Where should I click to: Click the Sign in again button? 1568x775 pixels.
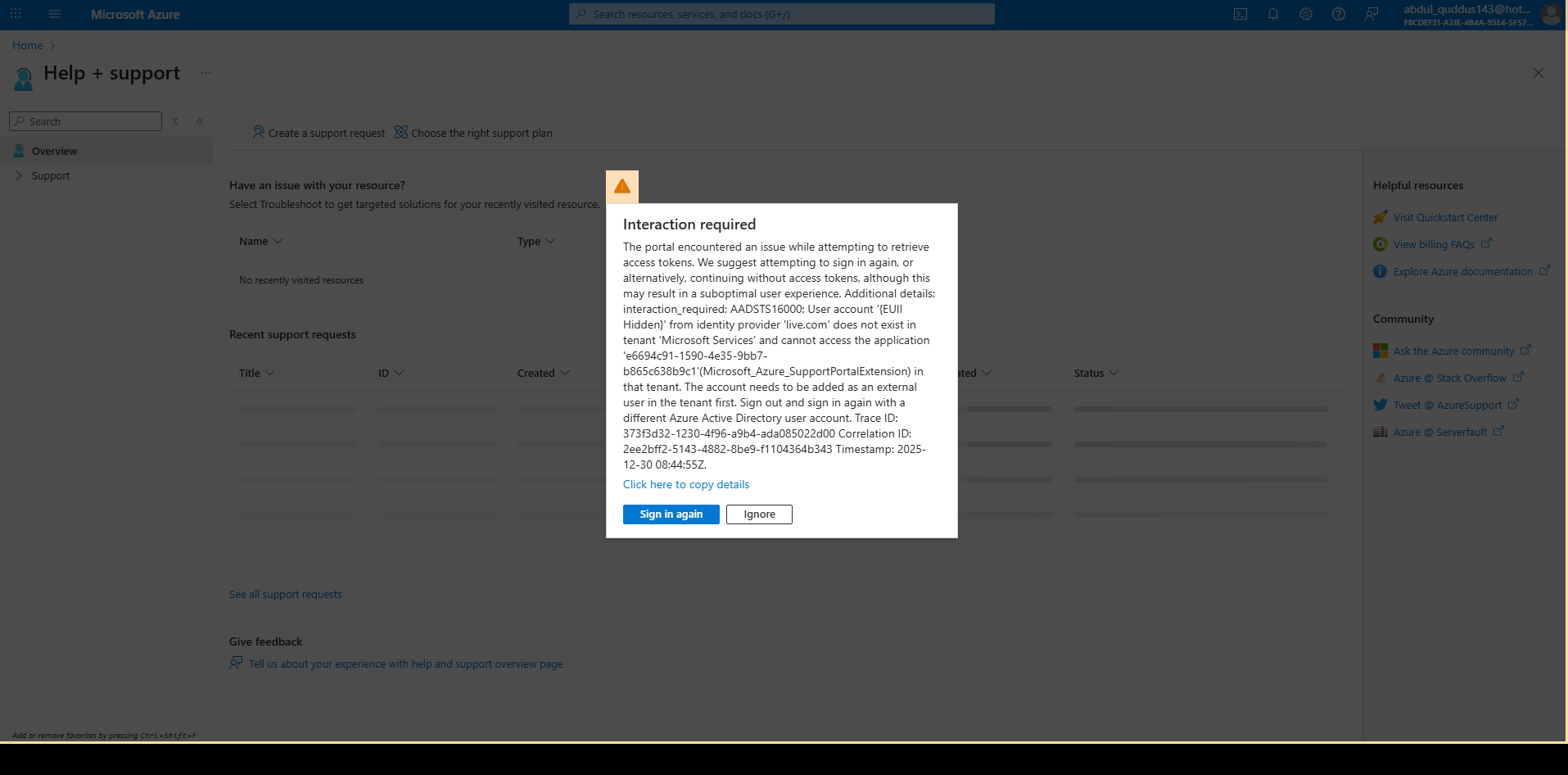point(671,514)
